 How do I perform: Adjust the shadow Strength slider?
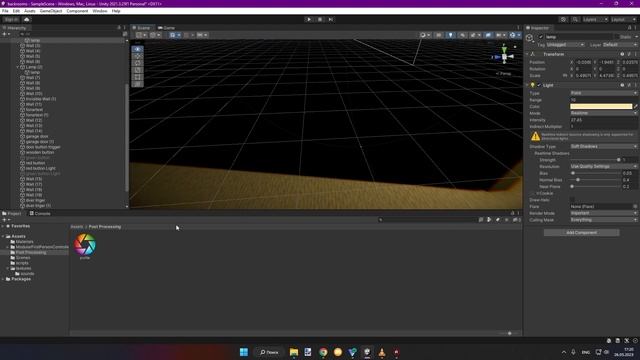pyautogui.click(x=595, y=160)
